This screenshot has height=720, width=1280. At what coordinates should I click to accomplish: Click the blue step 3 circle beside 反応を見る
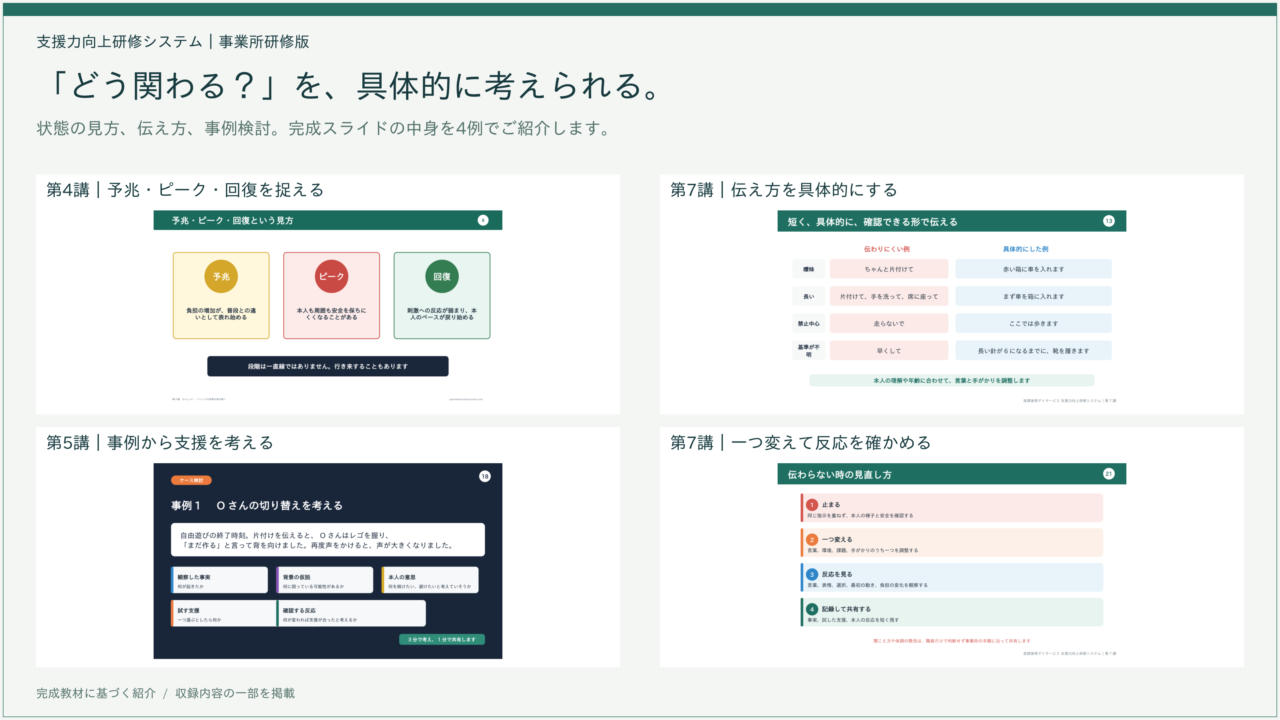pos(812,575)
